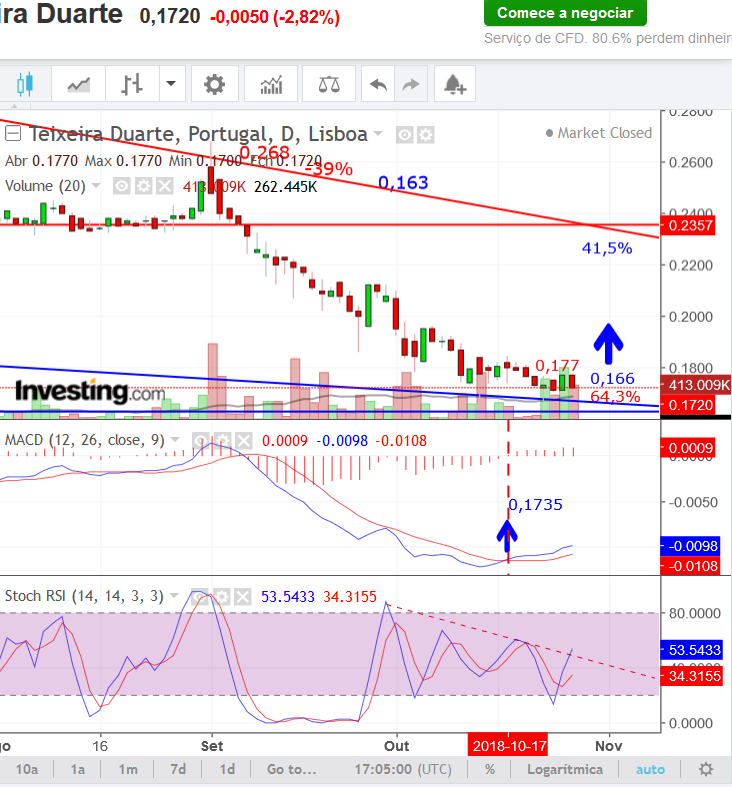Expand Volume (20) indicator dropdown
Image resolution: width=732 pixels, height=787 pixels.
(x=96, y=186)
